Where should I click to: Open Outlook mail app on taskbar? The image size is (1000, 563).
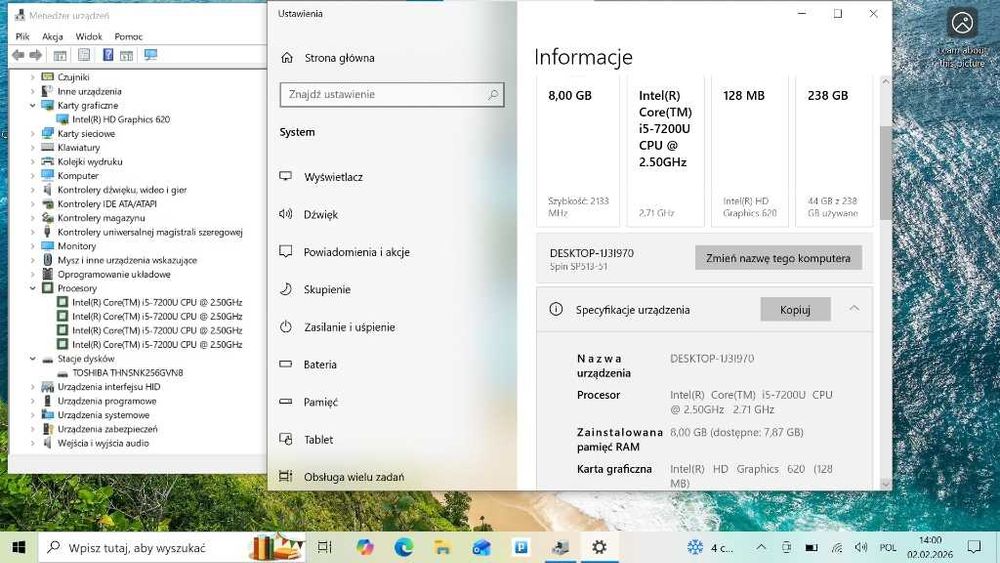(482, 548)
